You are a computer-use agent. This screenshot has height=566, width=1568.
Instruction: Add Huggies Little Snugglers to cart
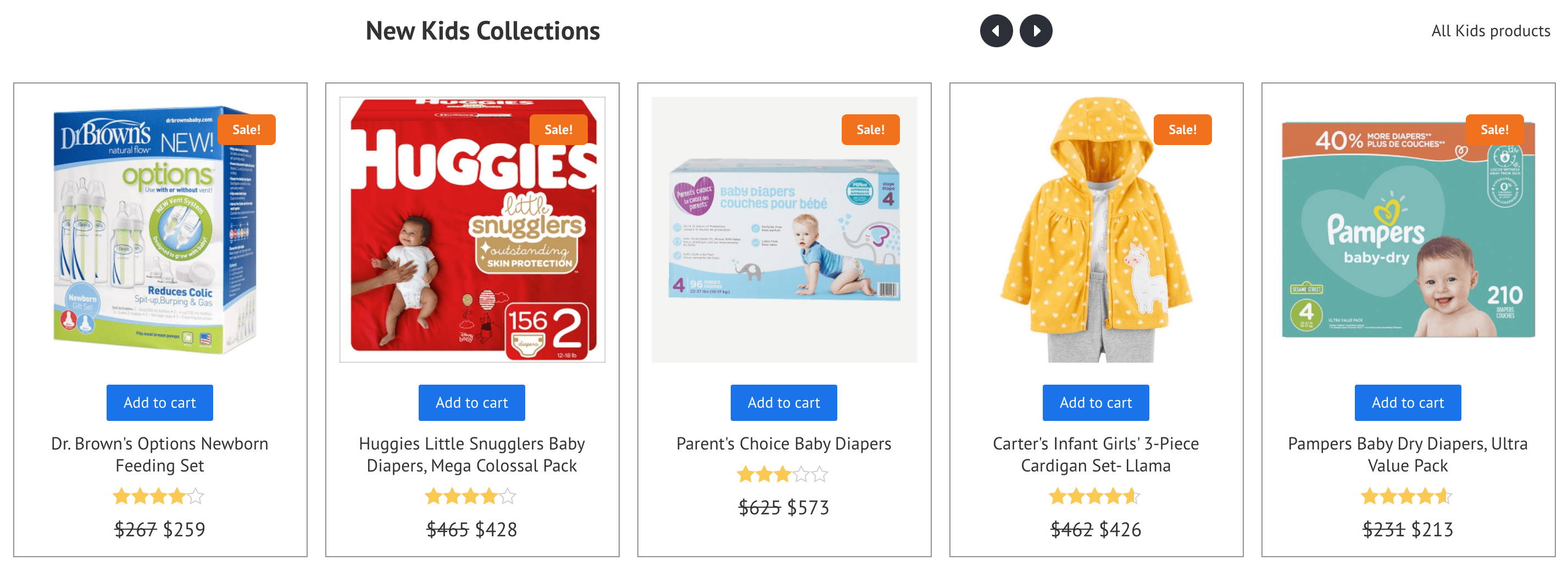click(472, 402)
